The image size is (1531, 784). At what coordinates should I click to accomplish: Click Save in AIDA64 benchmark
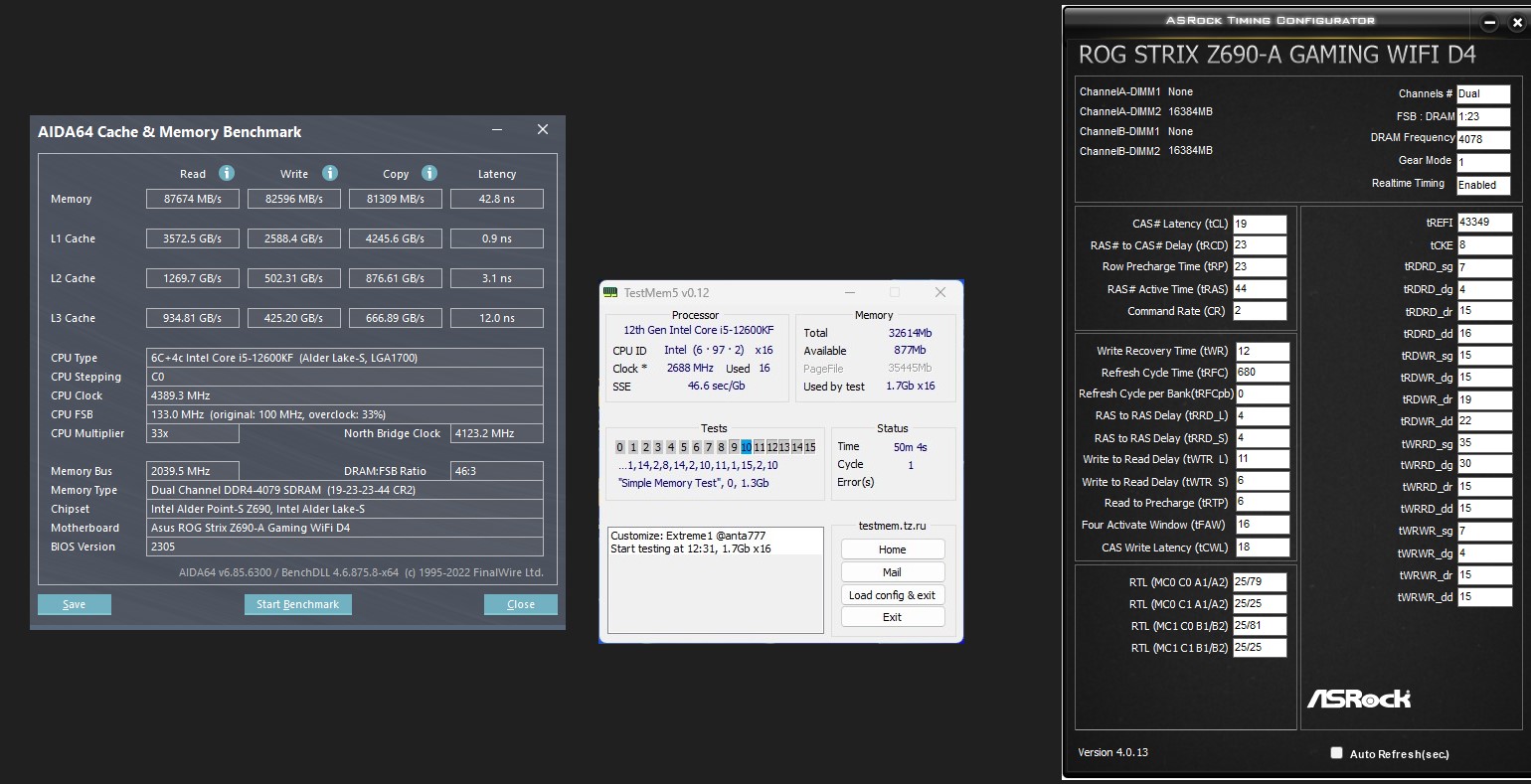point(75,604)
